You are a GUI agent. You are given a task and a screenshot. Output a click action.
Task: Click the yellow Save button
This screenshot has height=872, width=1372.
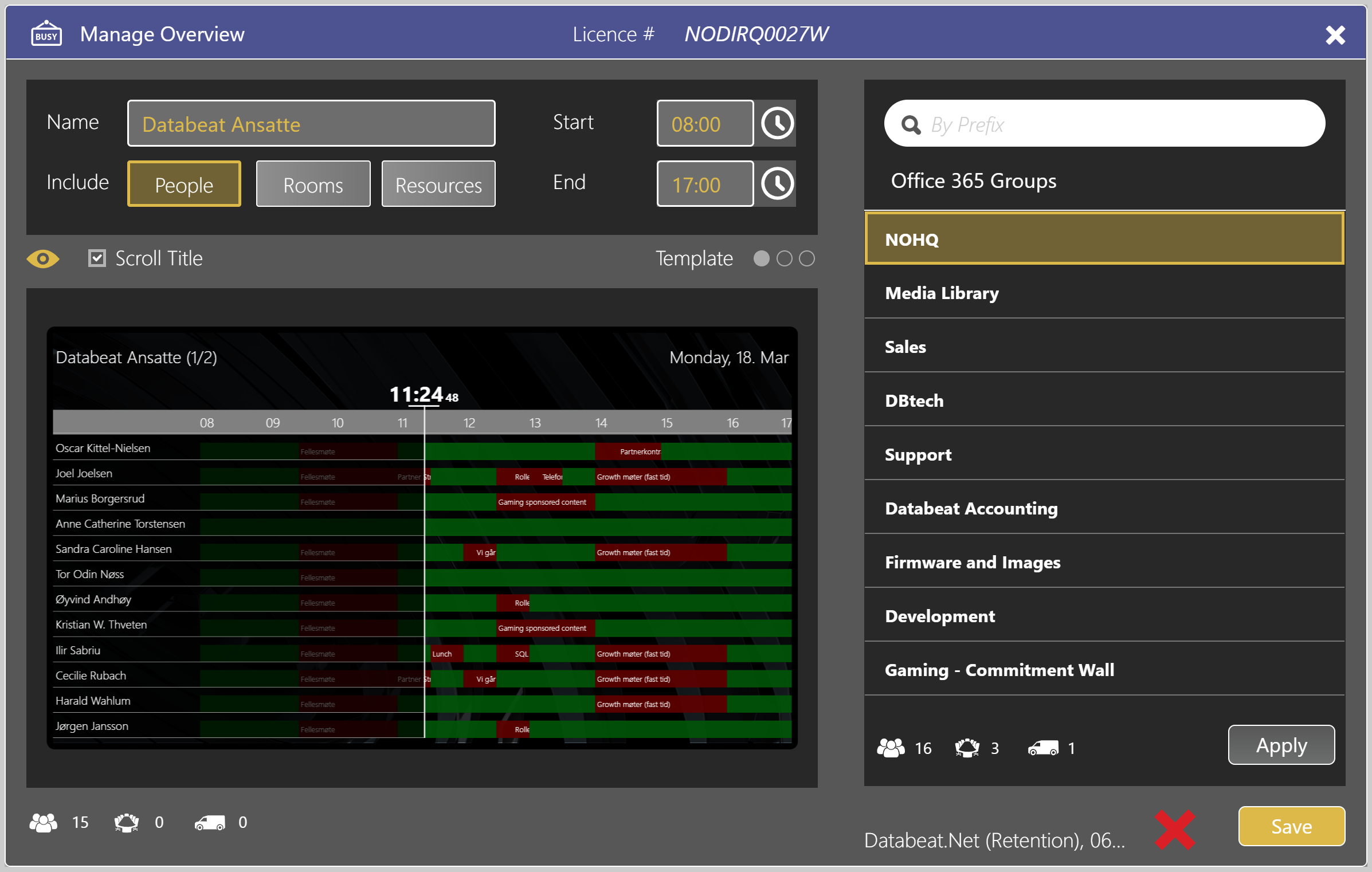coord(1291,826)
